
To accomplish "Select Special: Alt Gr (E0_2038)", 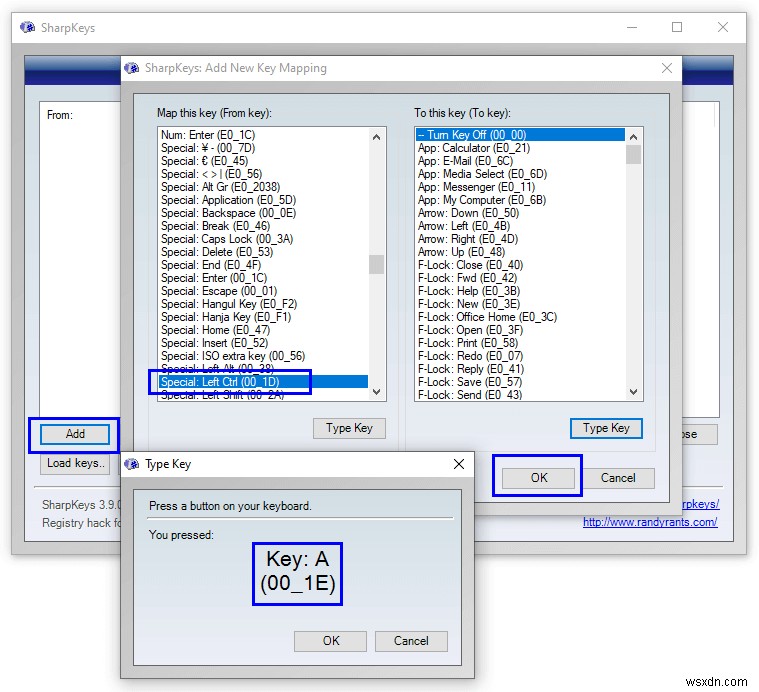I will tap(263, 187).
